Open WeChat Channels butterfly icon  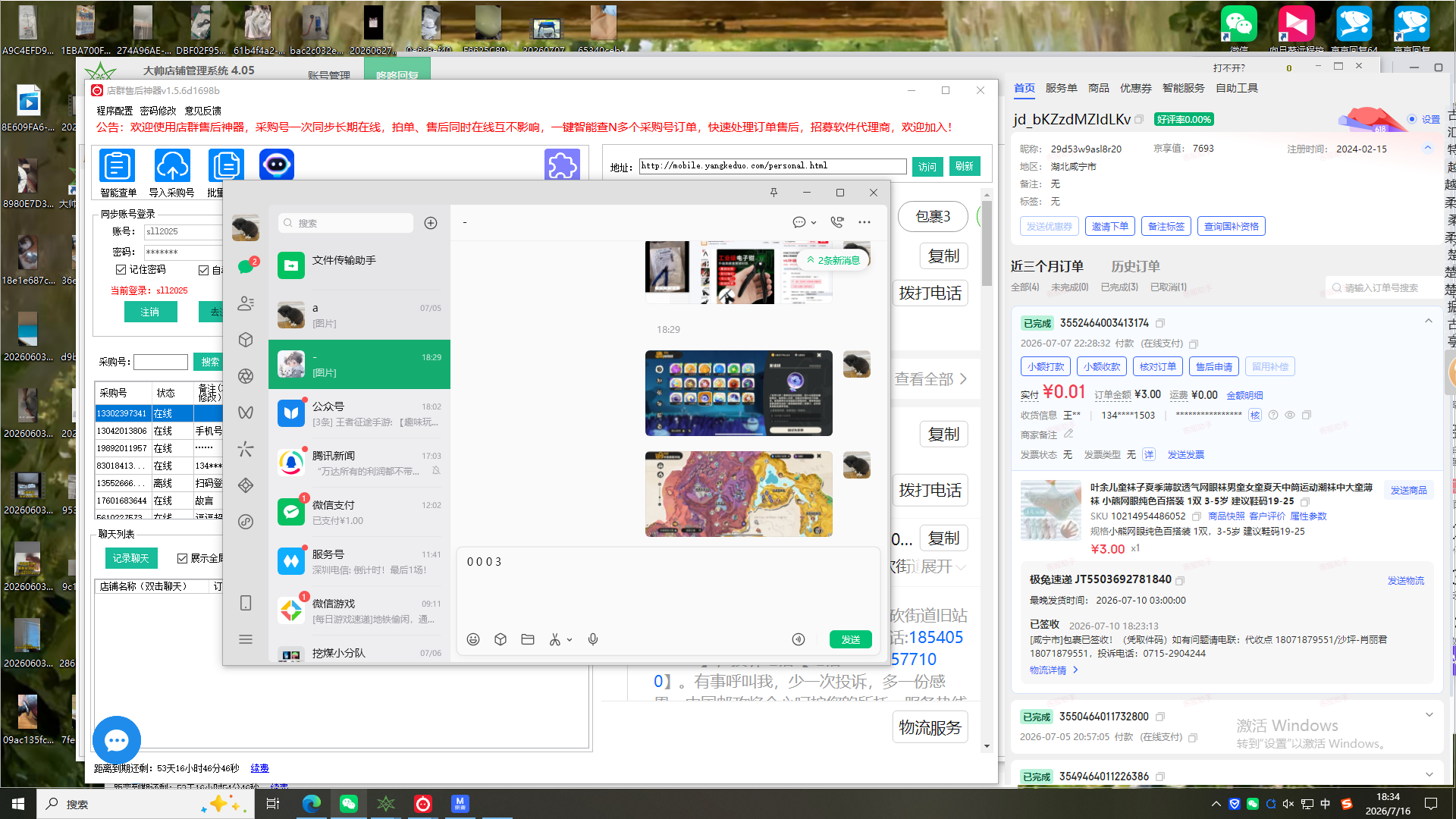tap(246, 413)
